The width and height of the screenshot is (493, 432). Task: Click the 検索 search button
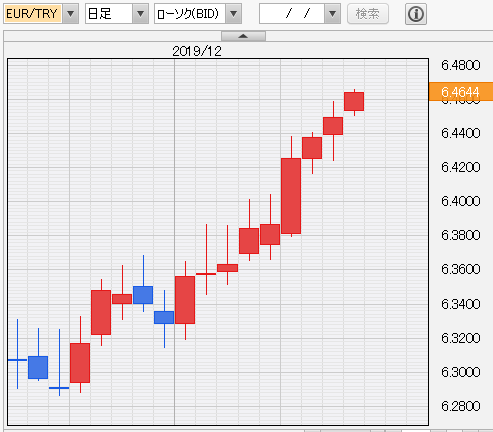(368, 14)
